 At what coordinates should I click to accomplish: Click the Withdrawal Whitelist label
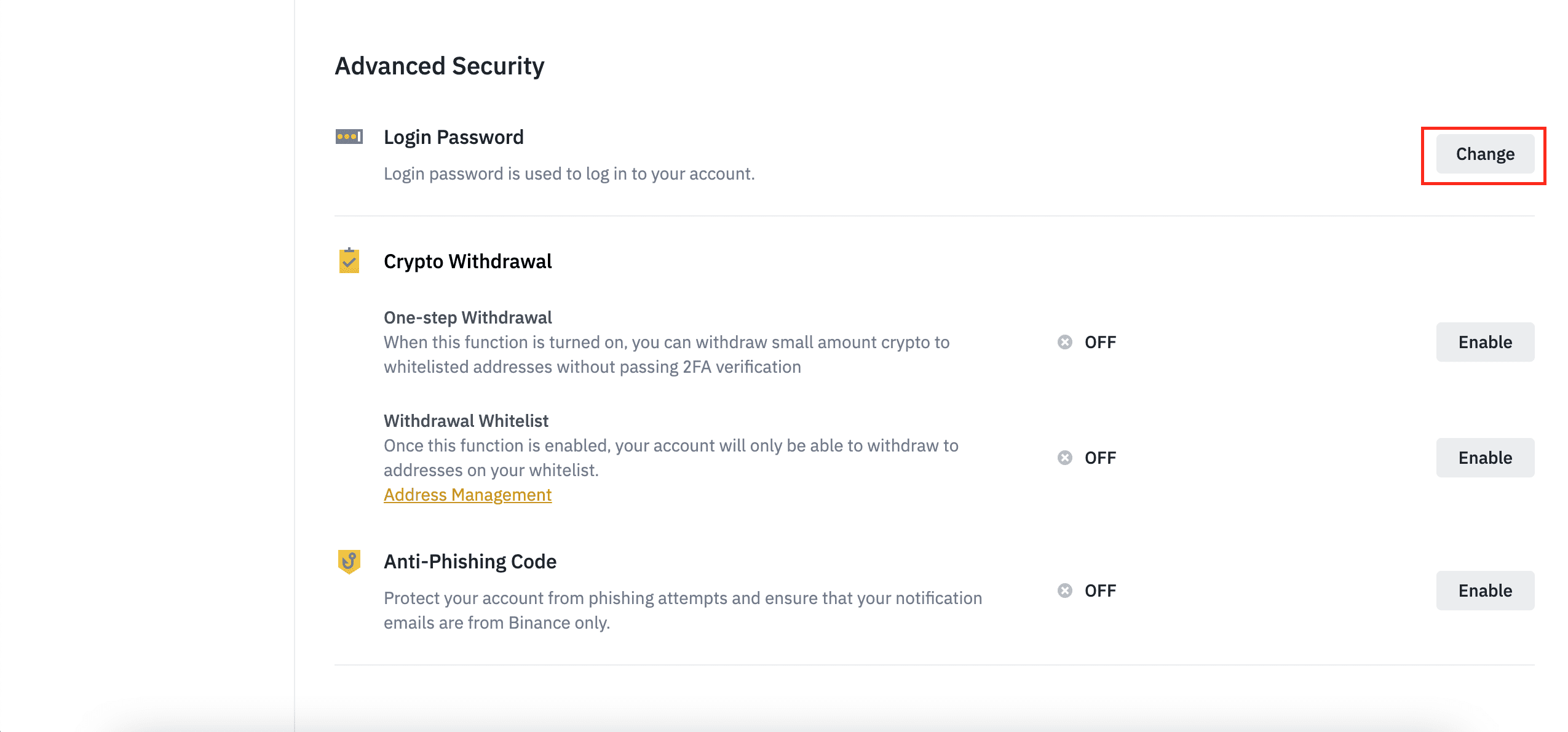[465, 421]
